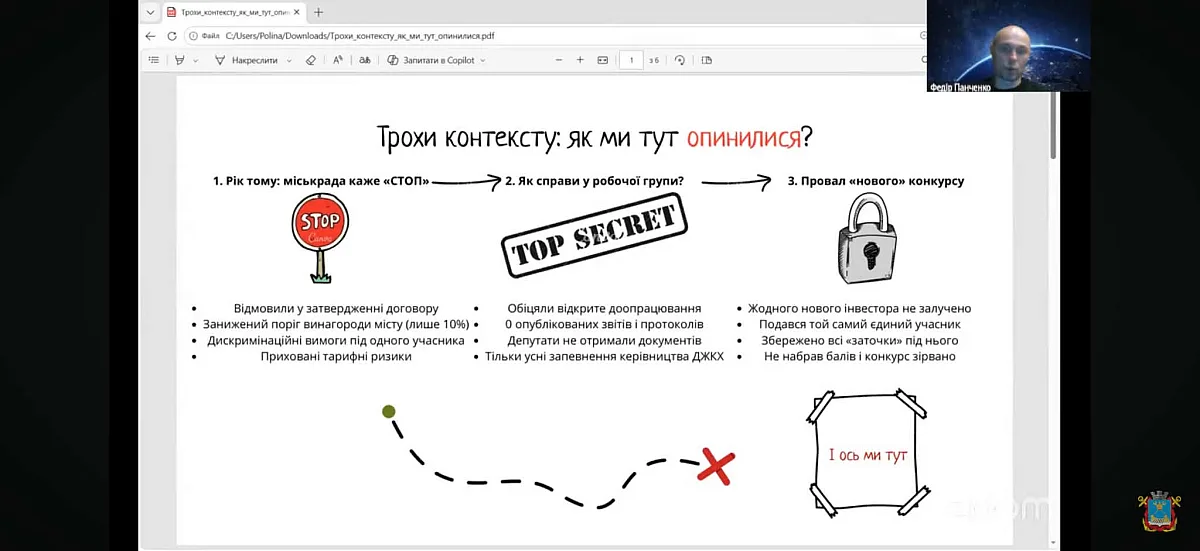1200x551 pixels.
Task: Open the read aloud tool
Action: tap(338, 60)
